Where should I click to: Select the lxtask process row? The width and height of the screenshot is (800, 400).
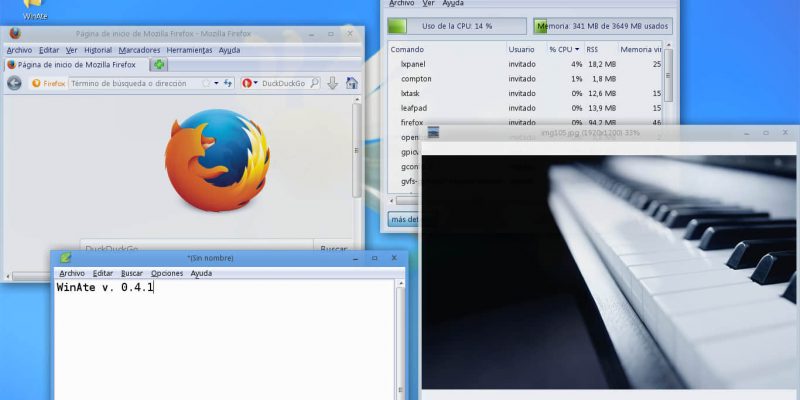[x=525, y=94]
